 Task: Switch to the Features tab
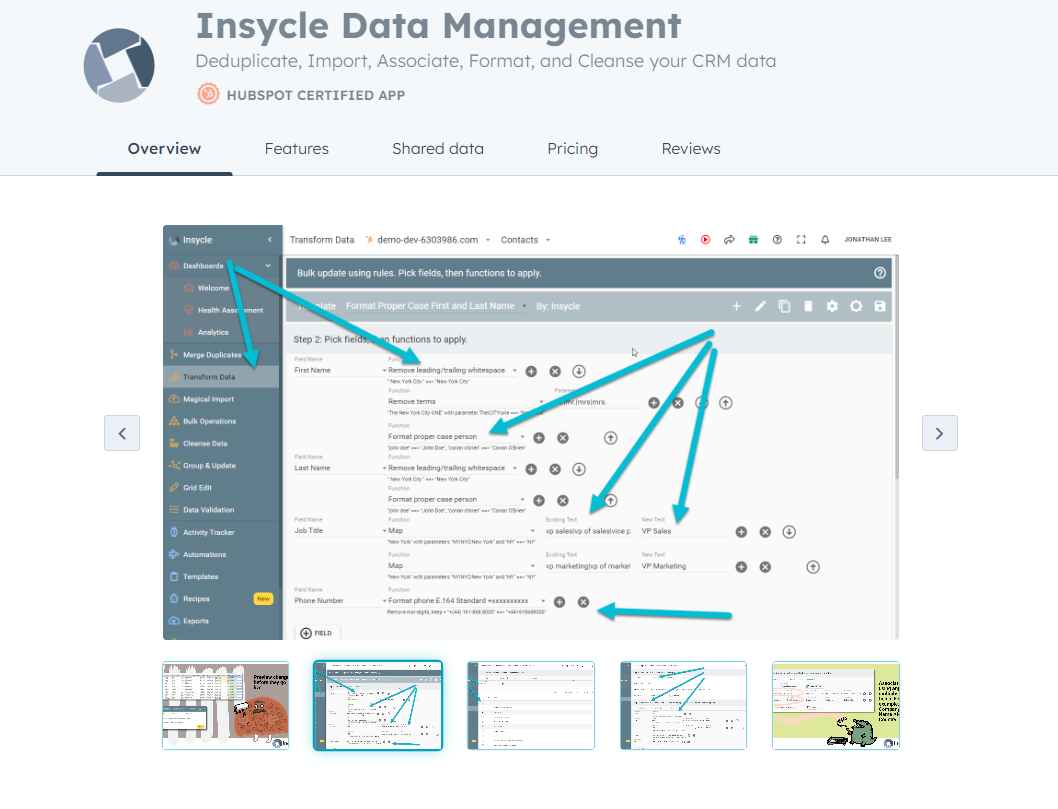296,148
